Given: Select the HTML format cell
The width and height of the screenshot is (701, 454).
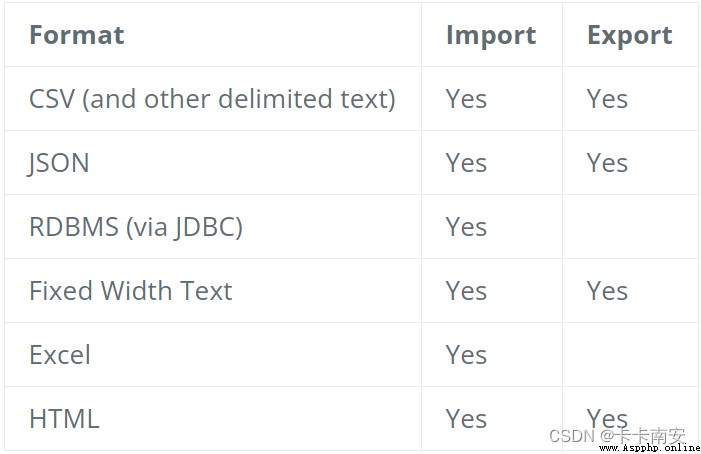Looking at the screenshot, I should pyautogui.click(x=64, y=419).
